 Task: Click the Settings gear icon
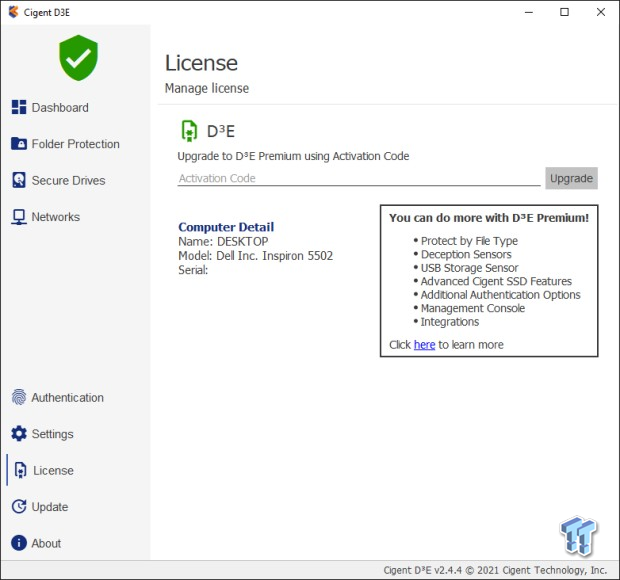pyautogui.click(x=19, y=434)
